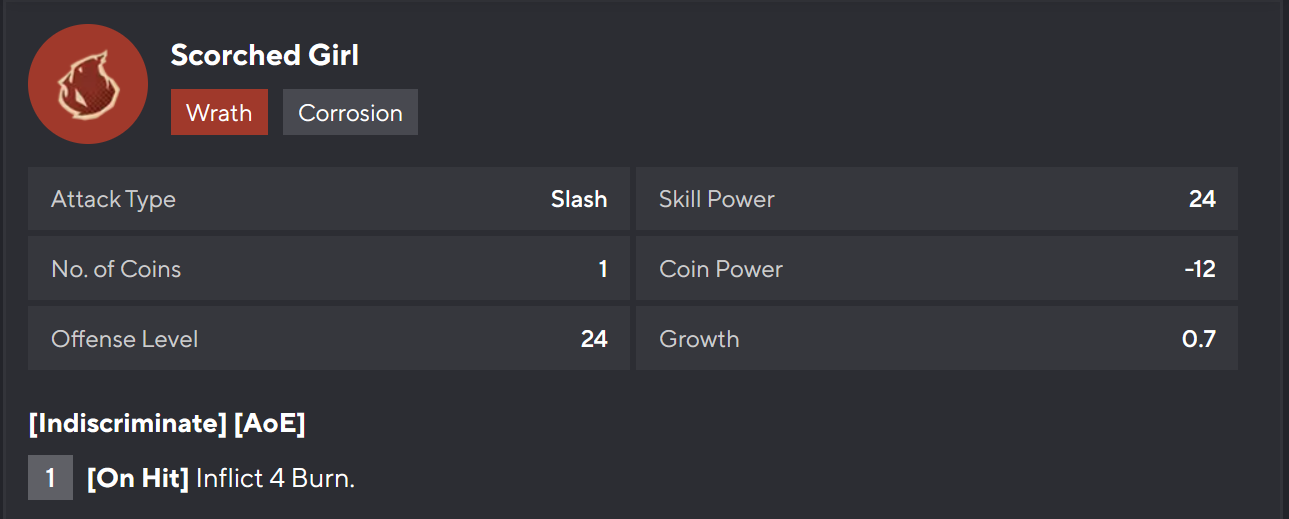Click the [On Hit] keyword

(x=138, y=479)
